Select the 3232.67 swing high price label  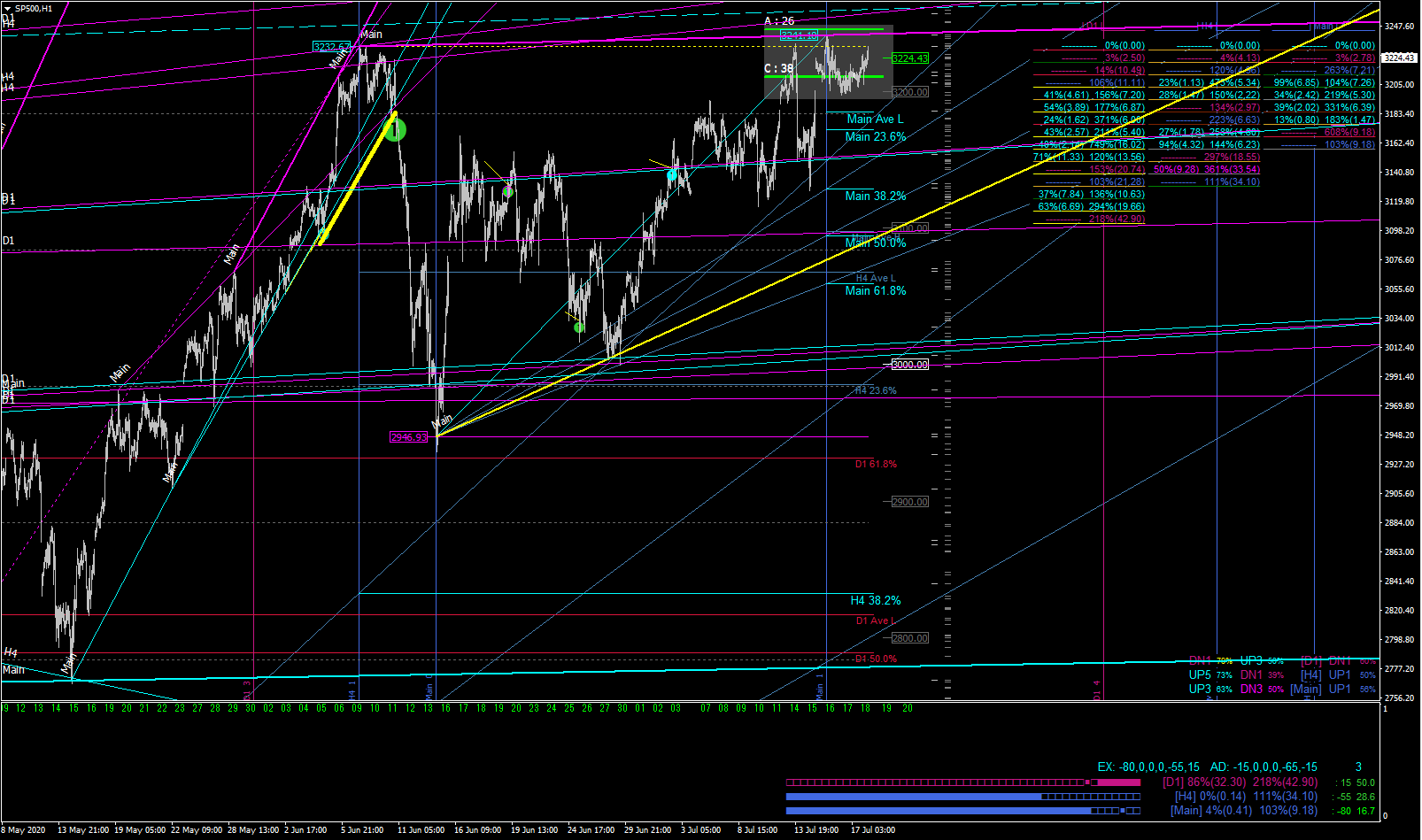(x=332, y=46)
